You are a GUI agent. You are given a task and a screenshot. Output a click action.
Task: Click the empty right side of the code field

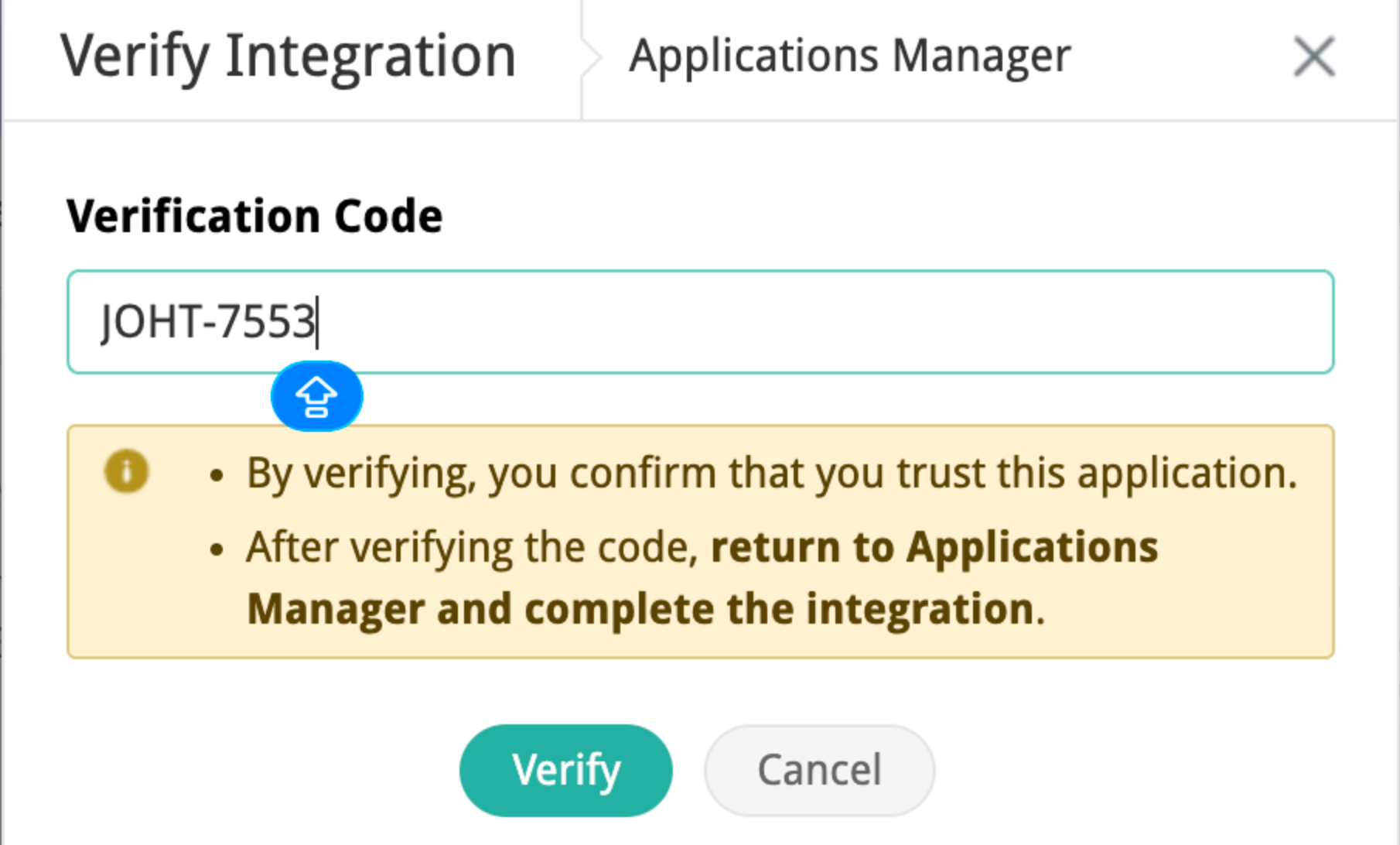tap(851, 321)
